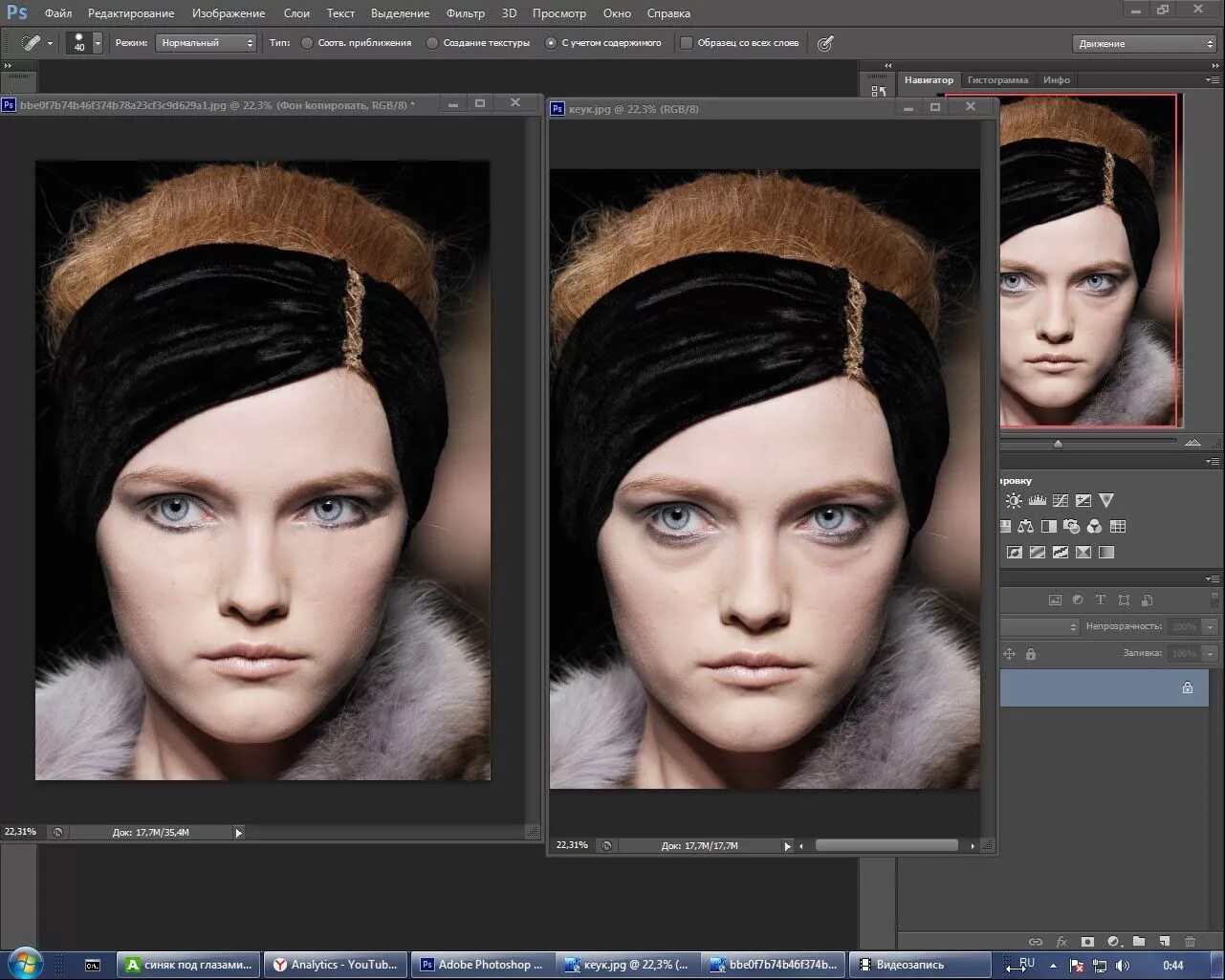Screen dimensions: 1225x980
Task: Click the add layer mask icon
Action: (x=1087, y=942)
